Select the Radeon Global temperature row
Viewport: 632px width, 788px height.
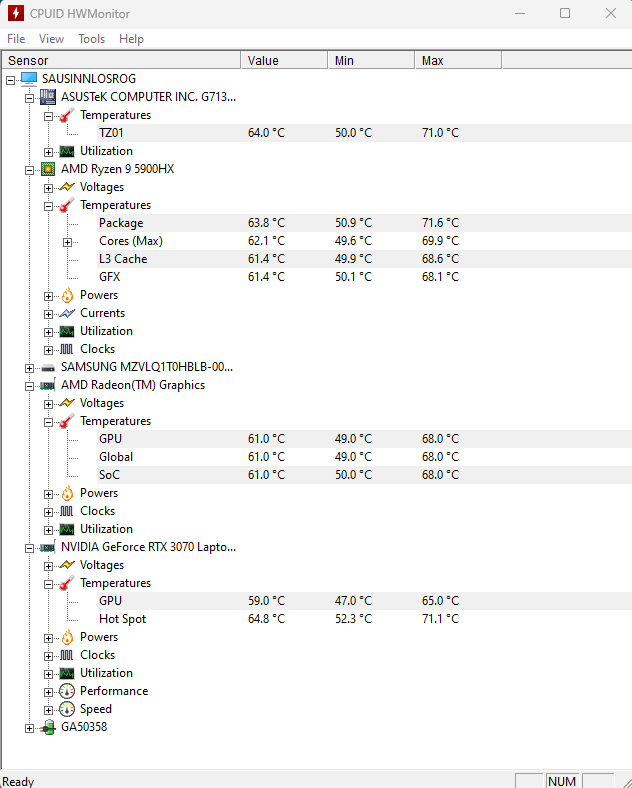click(x=364, y=457)
